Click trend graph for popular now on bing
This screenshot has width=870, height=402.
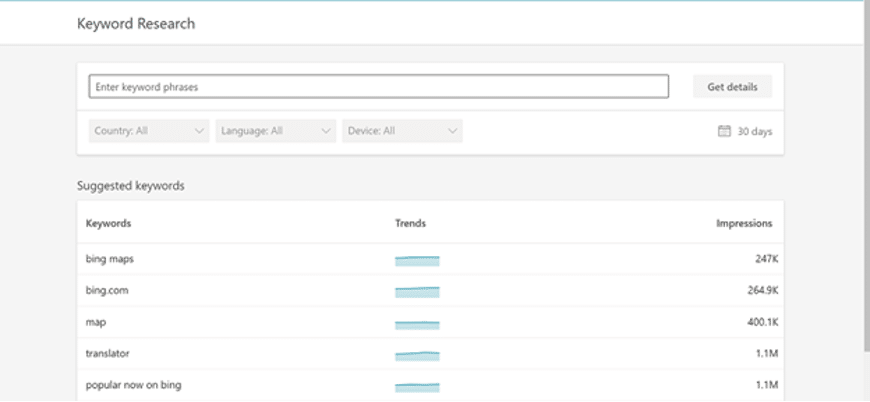[x=417, y=386]
